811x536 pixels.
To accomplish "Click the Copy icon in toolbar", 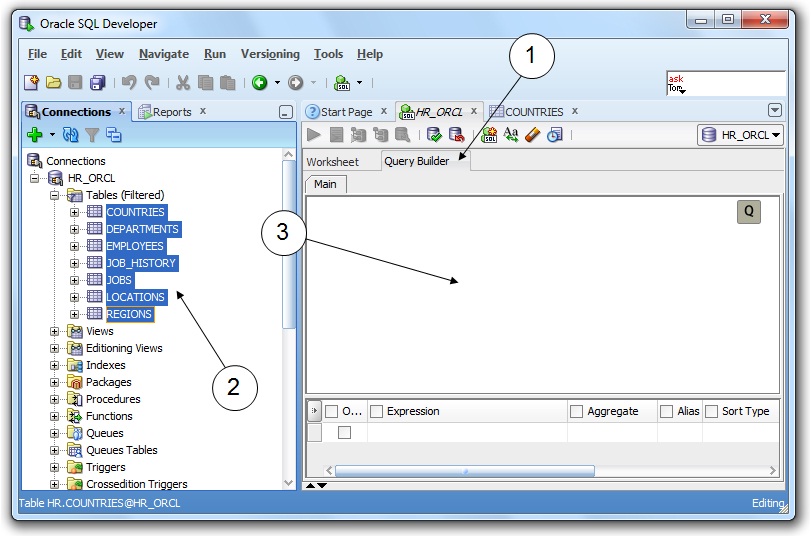I will (205, 83).
